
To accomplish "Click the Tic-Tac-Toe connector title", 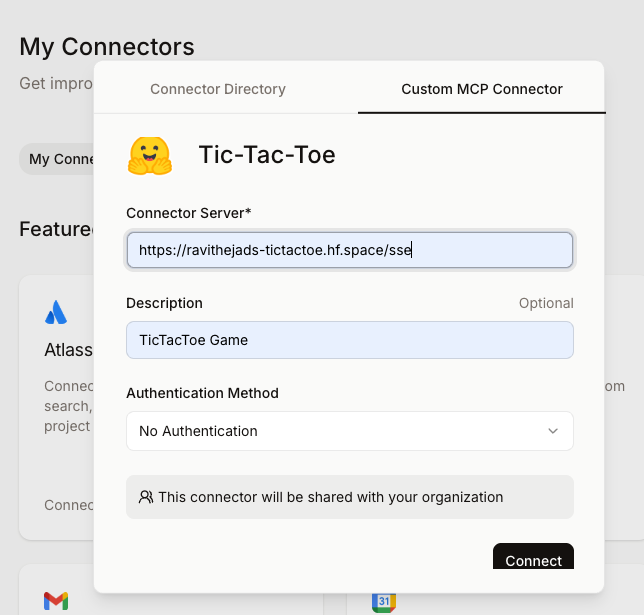I will 267,155.
